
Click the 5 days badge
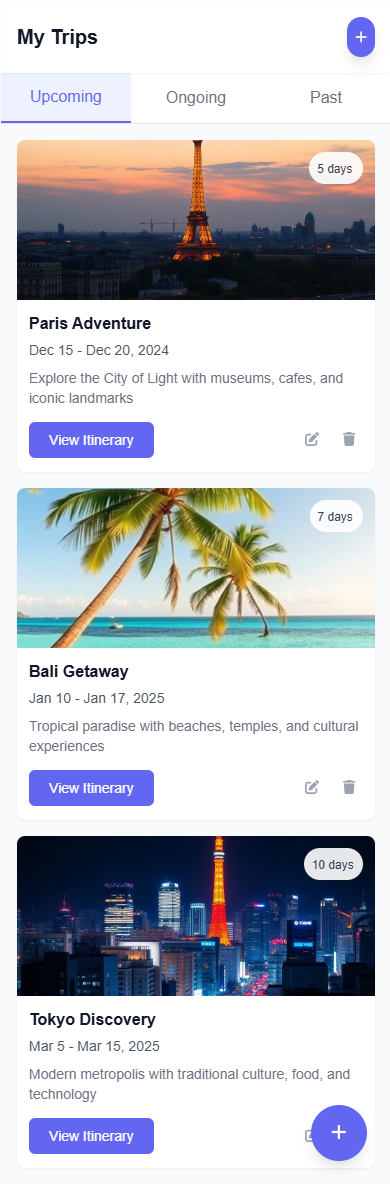pos(336,168)
